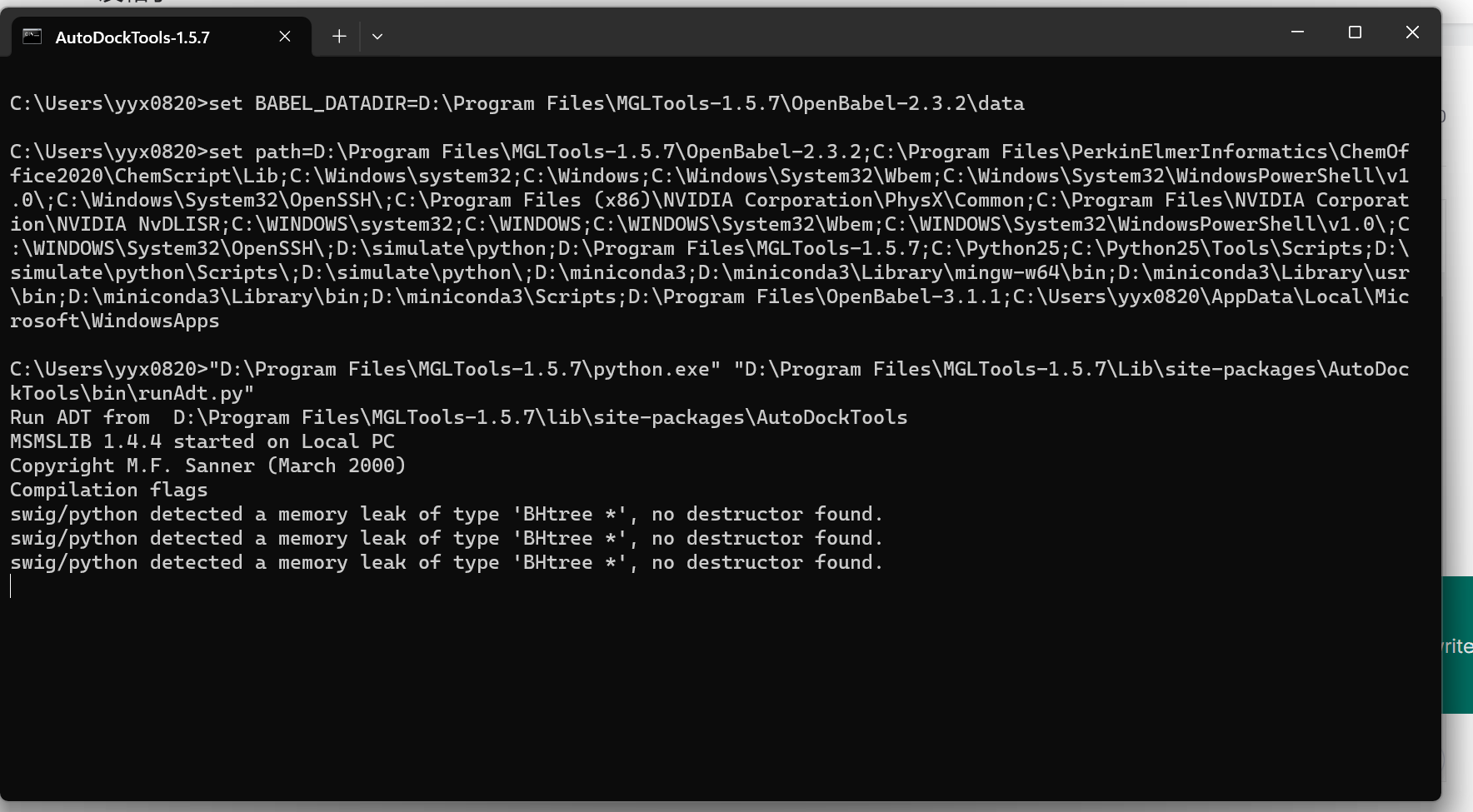Close the AutoDockTools-1.5.7 tab
The image size is (1473, 812).
tap(285, 37)
